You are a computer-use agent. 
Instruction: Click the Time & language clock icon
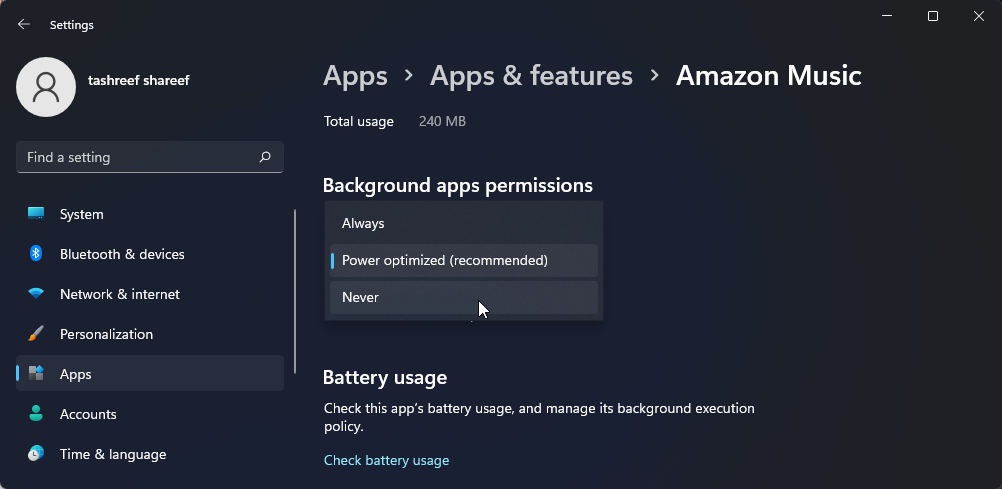36,454
